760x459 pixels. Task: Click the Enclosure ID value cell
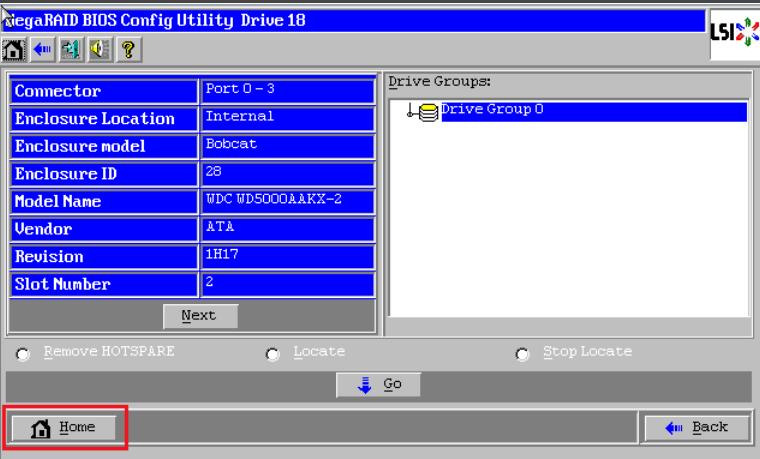click(287, 174)
